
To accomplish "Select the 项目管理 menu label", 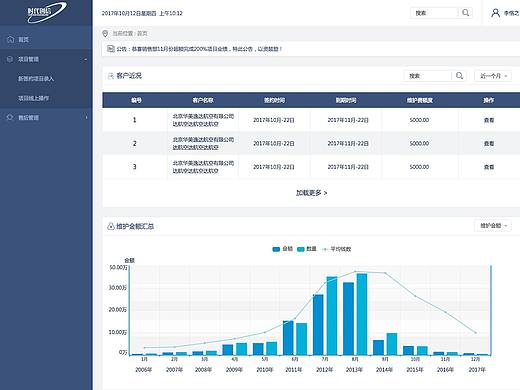I will pyautogui.click(x=28, y=59).
